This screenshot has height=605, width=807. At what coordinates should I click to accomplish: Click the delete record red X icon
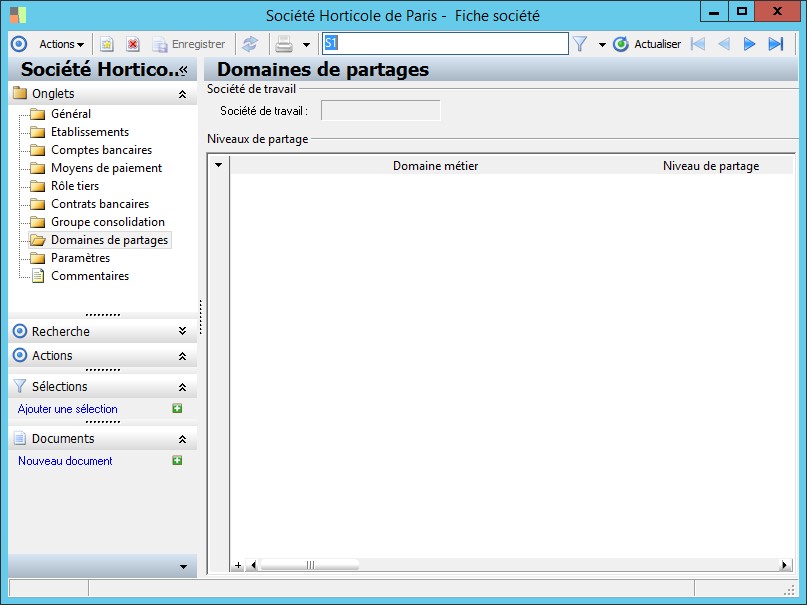(x=133, y=44)
